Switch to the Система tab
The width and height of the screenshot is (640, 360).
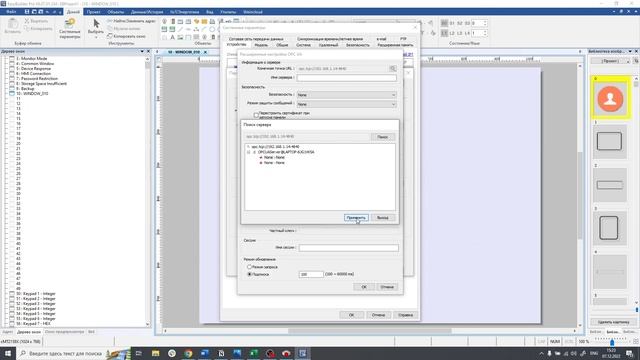pyautogui.click(x=303, y=45)
